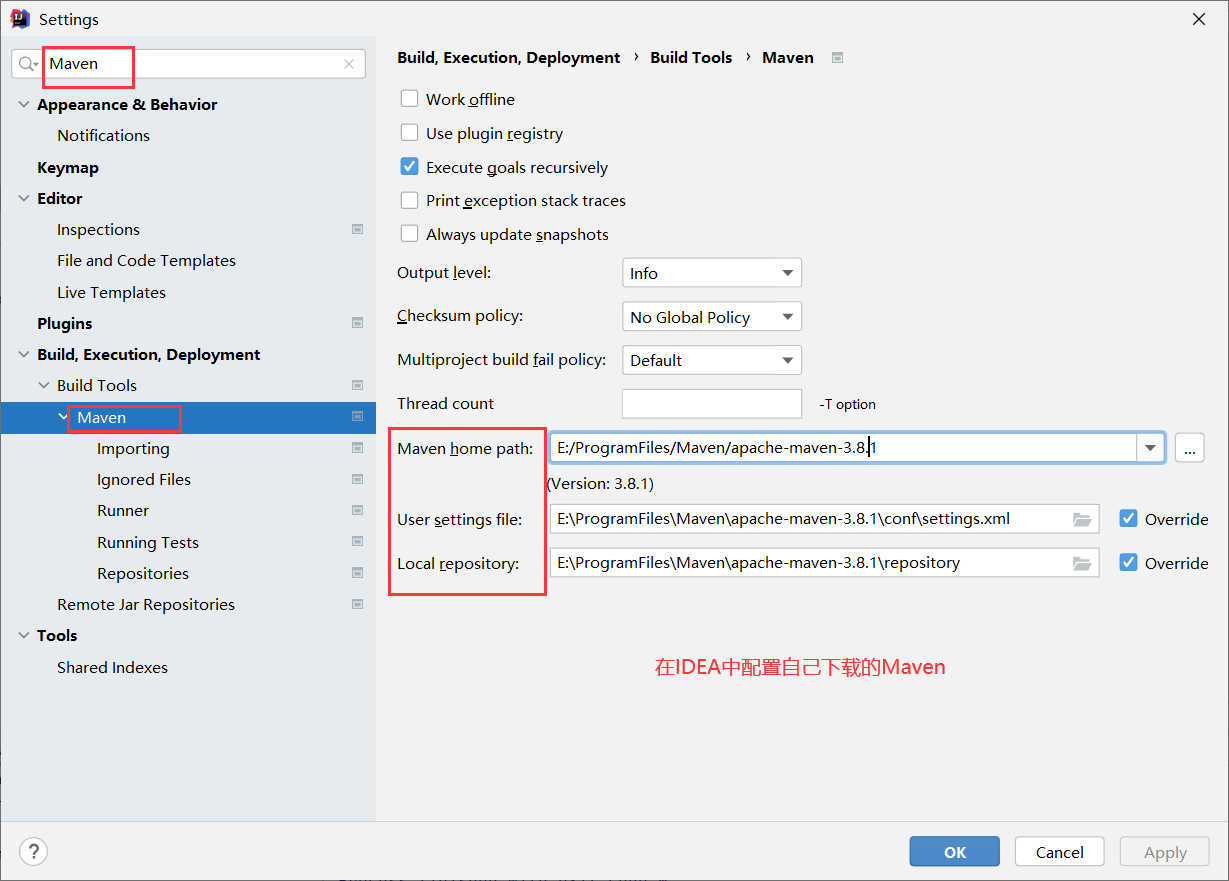Enable Always update snapshots checkbox

coord(409,234)
